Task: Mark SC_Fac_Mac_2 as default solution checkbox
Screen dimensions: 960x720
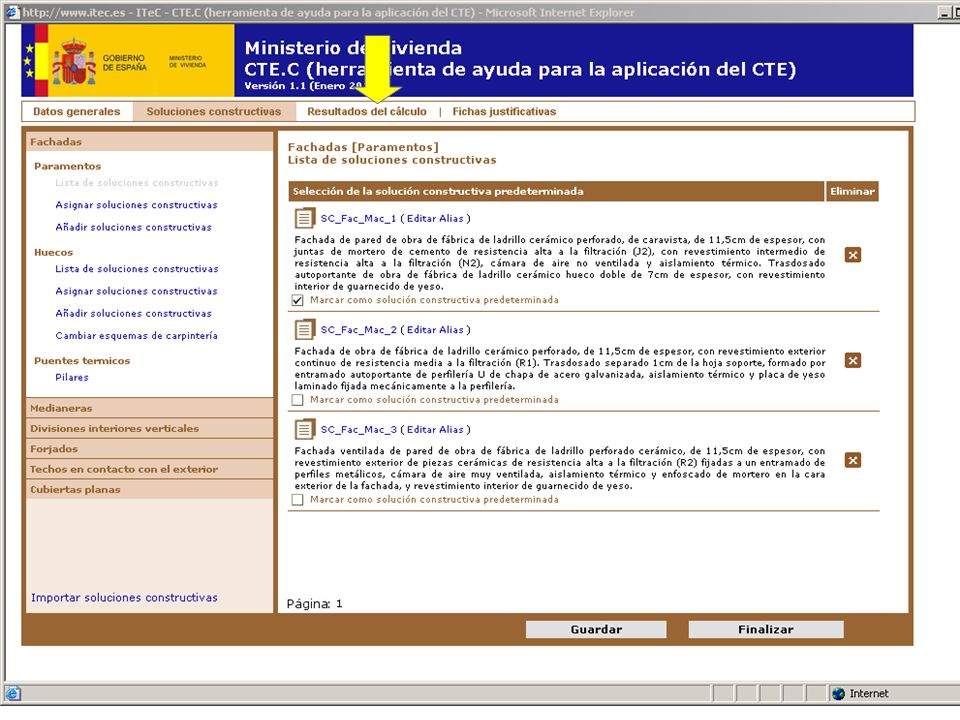Action: tap(298, 400)
